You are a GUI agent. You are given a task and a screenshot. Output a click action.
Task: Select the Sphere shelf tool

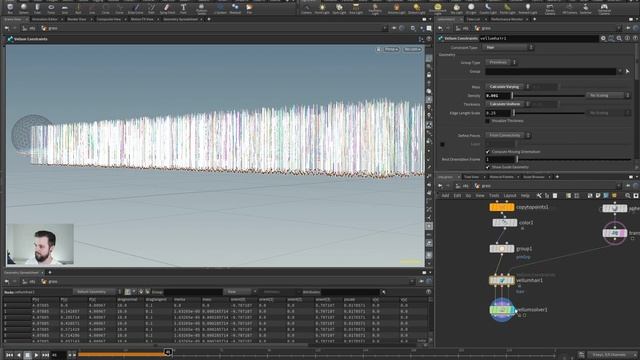pos(24,8)
